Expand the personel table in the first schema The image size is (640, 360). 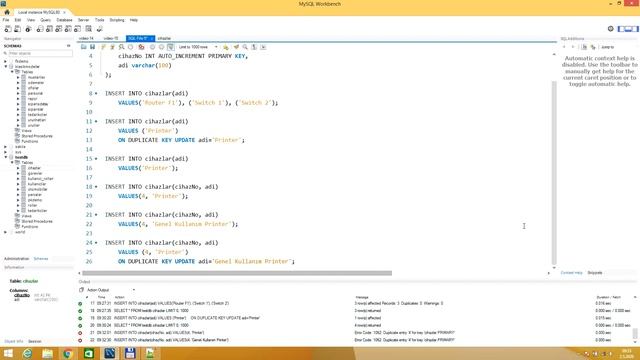(18, 93)
